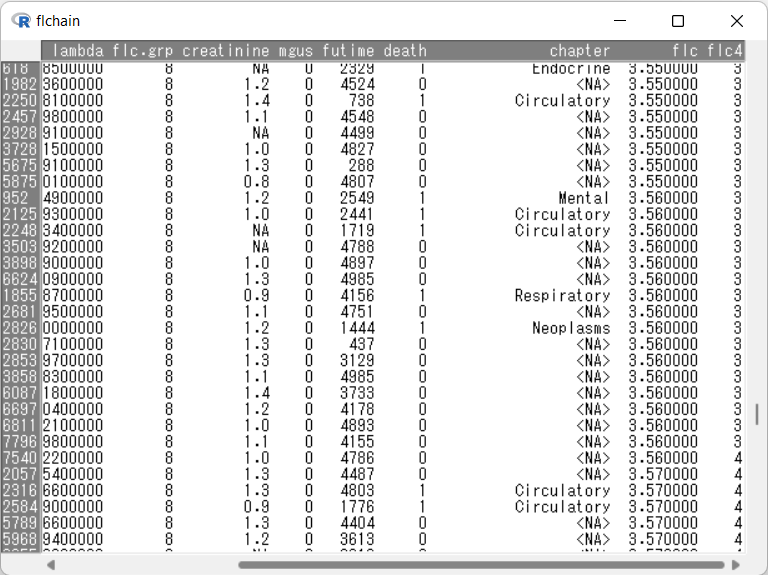The image size is (768, 575).
Task: Select the creatinine column header
Action: pos(226,51)
